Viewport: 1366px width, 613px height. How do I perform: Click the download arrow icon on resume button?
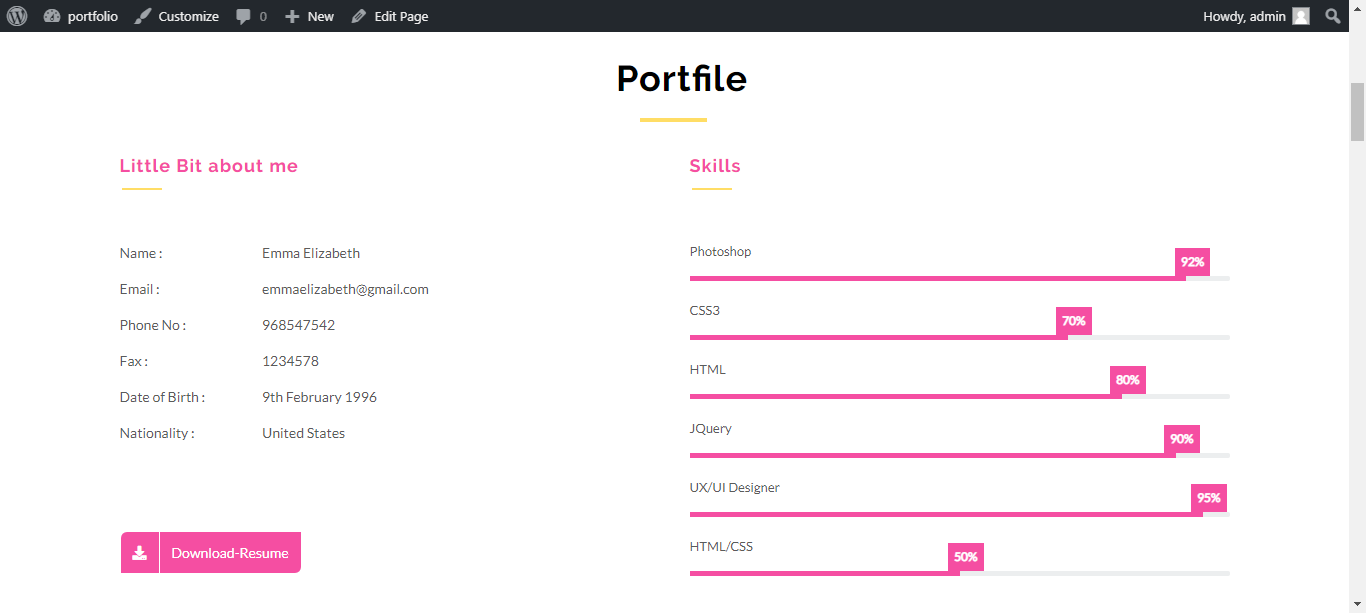point(140,553)
